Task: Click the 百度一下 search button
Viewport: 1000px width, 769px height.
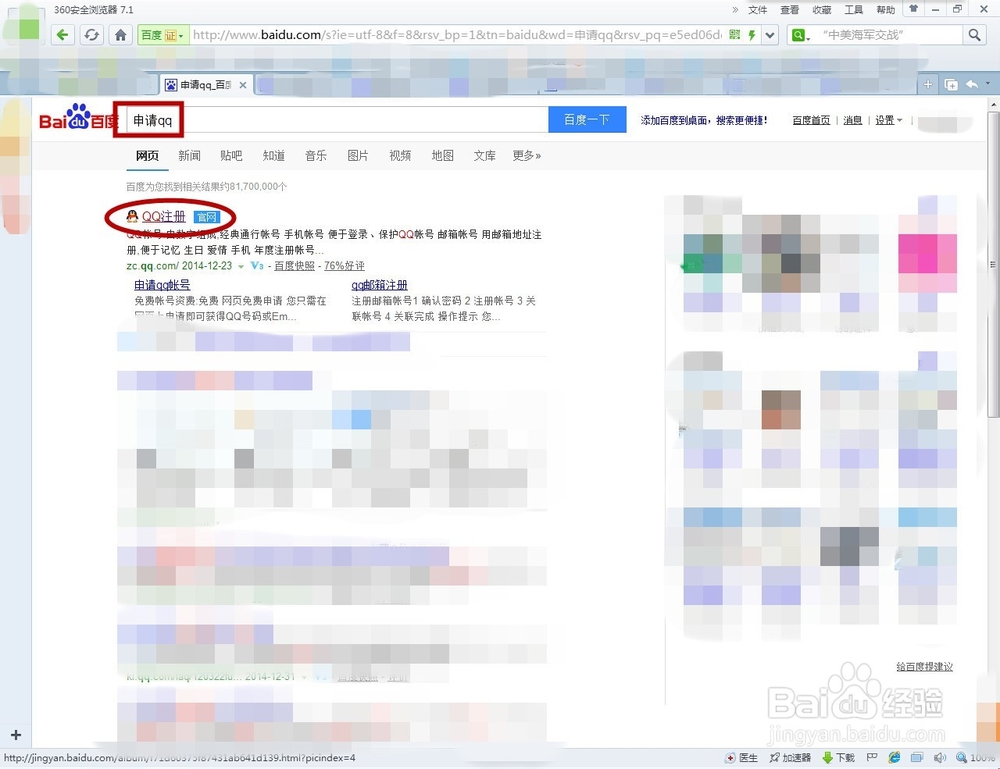Action: [x=587, y=120]
